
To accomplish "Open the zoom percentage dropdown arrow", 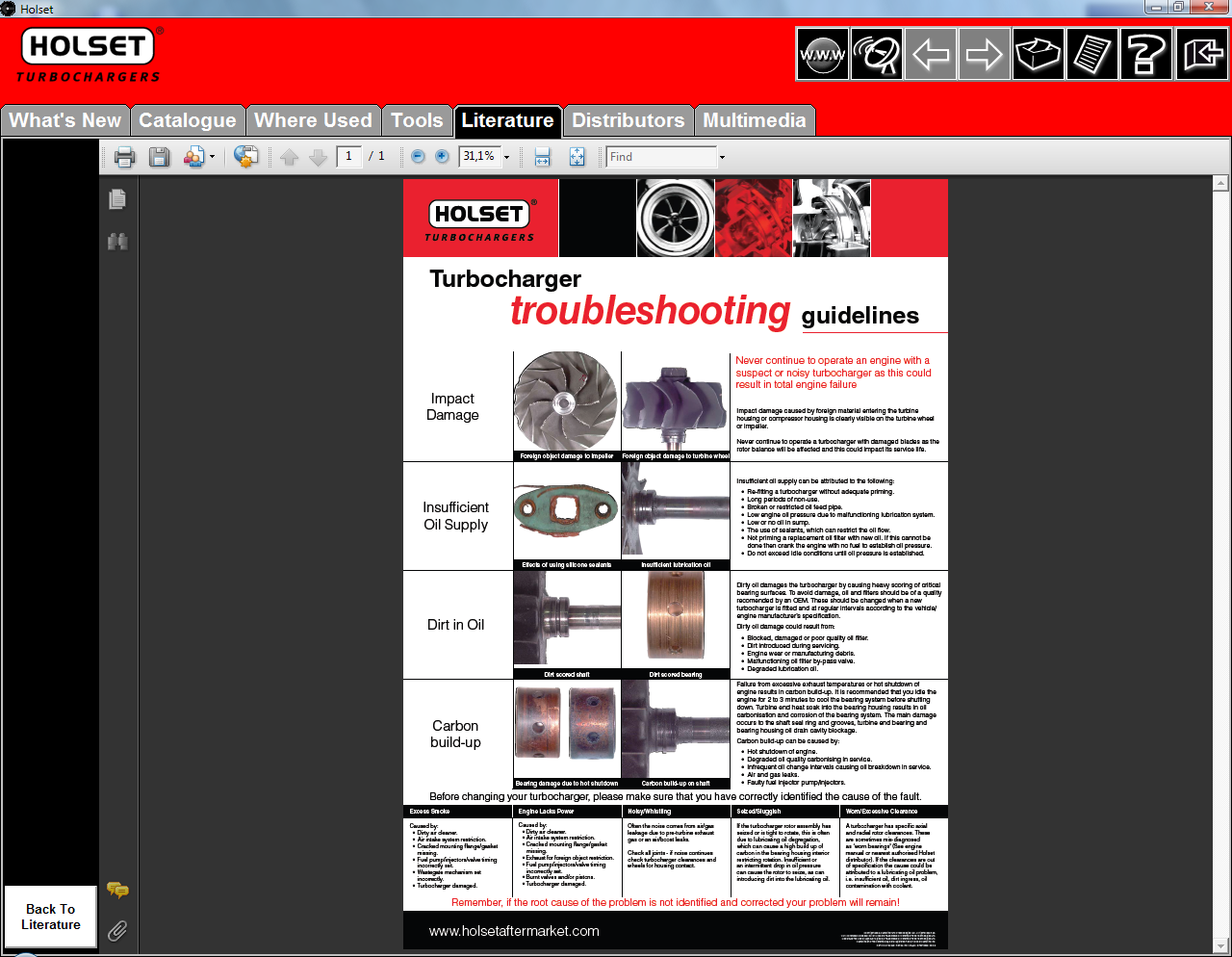I will click(506, 157).
